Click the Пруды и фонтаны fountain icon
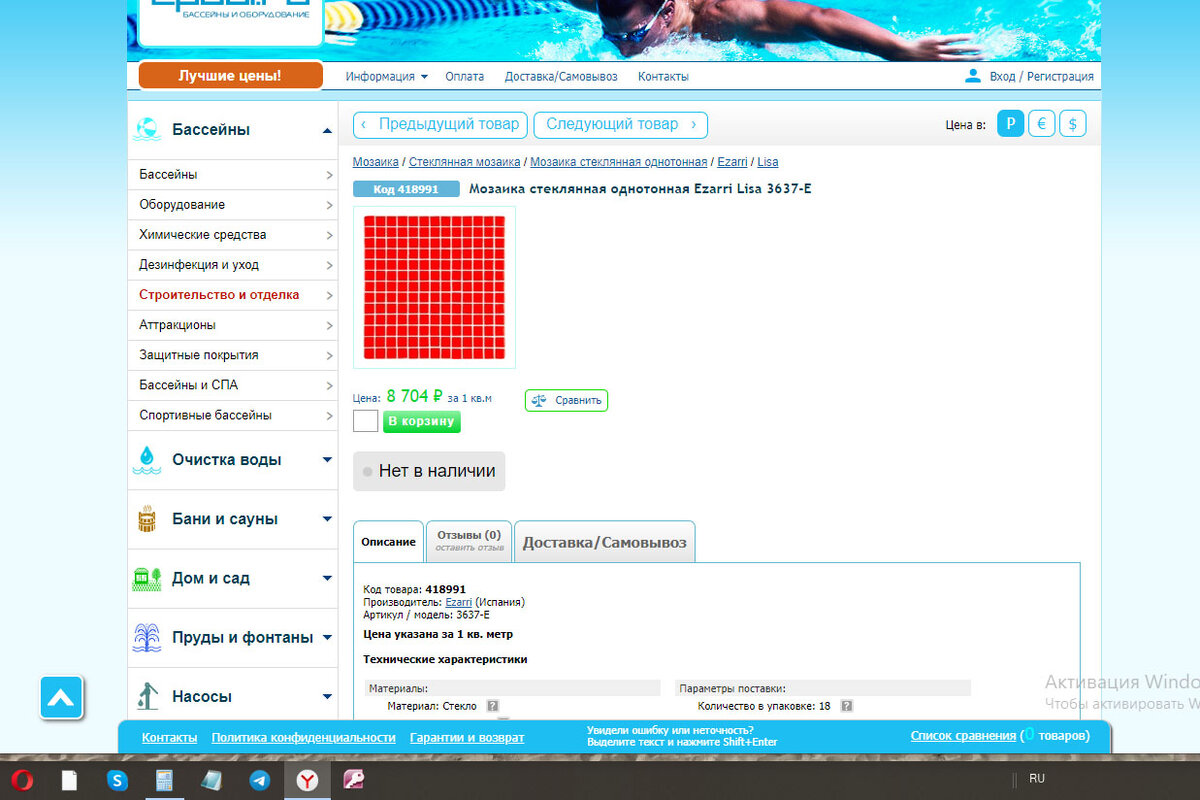 (x=148, y=637)
